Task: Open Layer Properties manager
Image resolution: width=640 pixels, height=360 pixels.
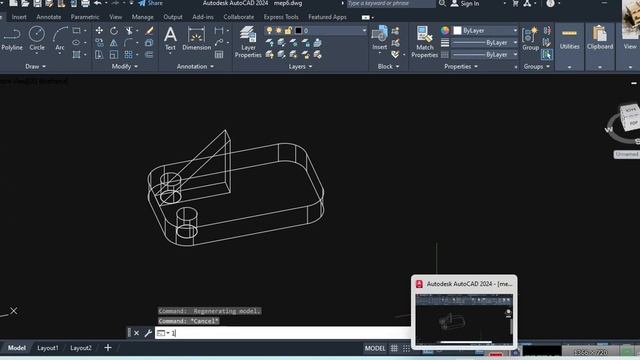Action: pyautogui.click(x=248, y=42)
